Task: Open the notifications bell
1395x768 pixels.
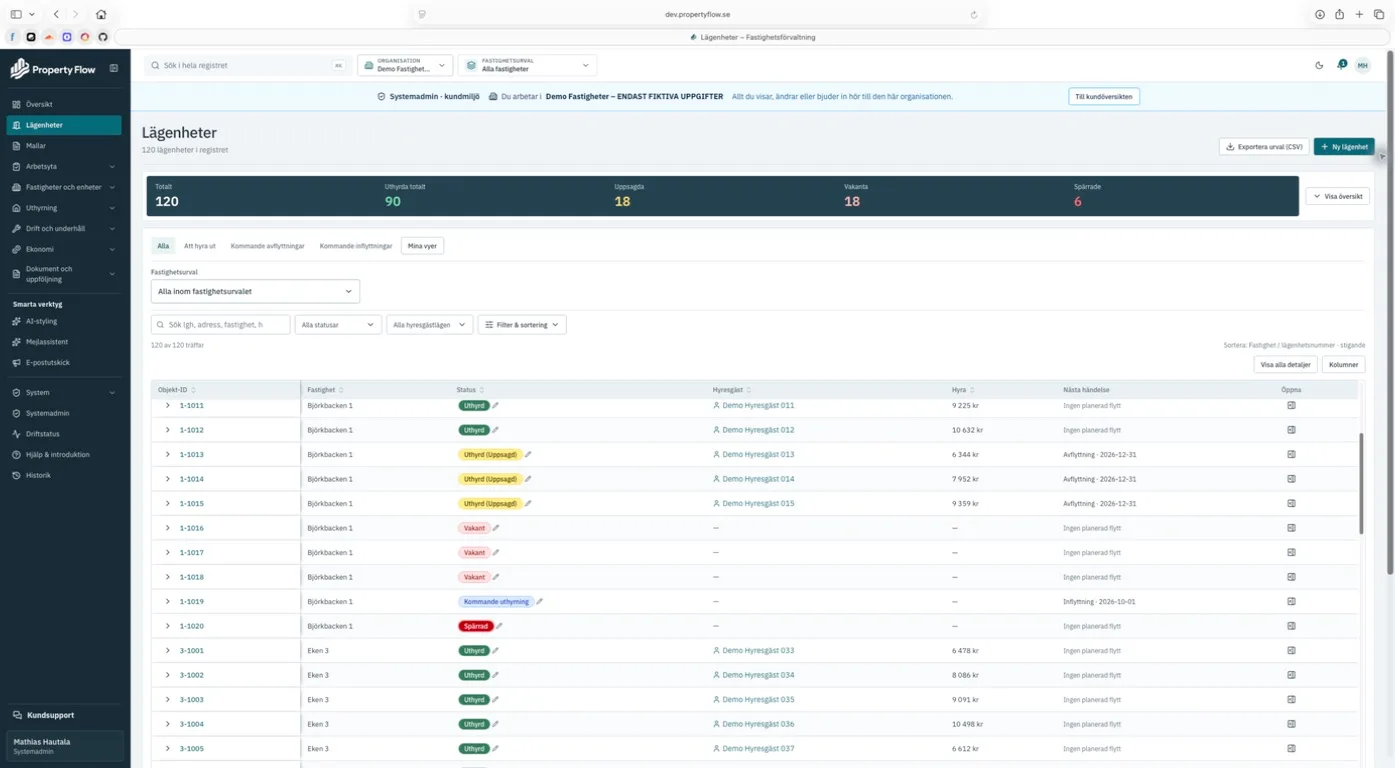Action: point(1341,65)
